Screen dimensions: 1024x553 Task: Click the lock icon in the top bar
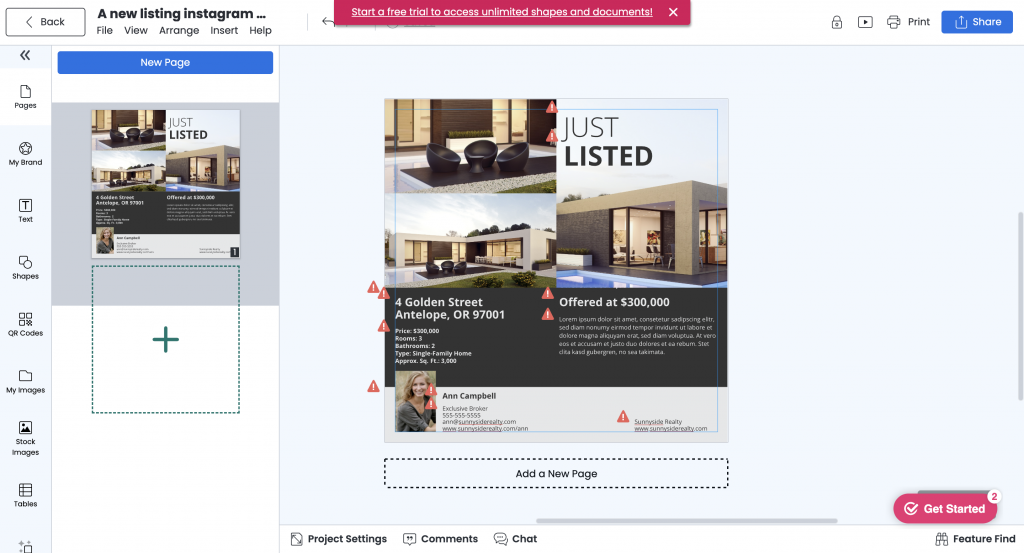[x=837, y=22]
